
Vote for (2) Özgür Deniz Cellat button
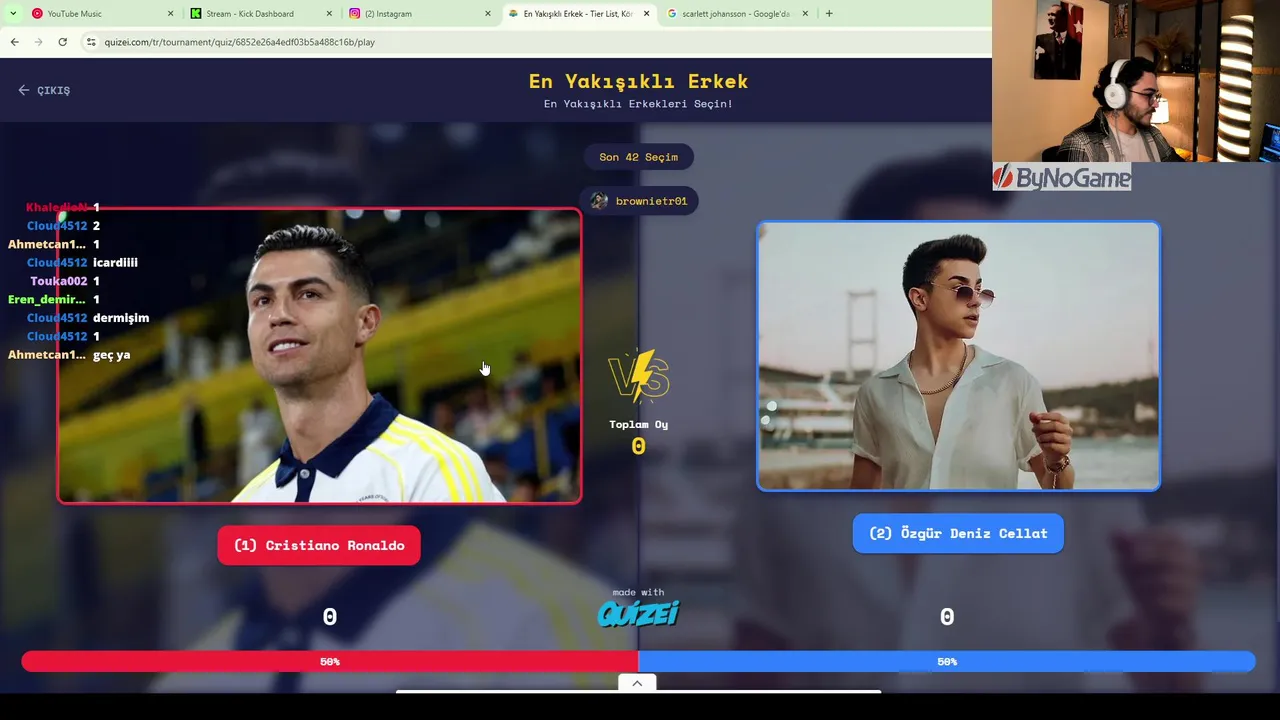958,533
